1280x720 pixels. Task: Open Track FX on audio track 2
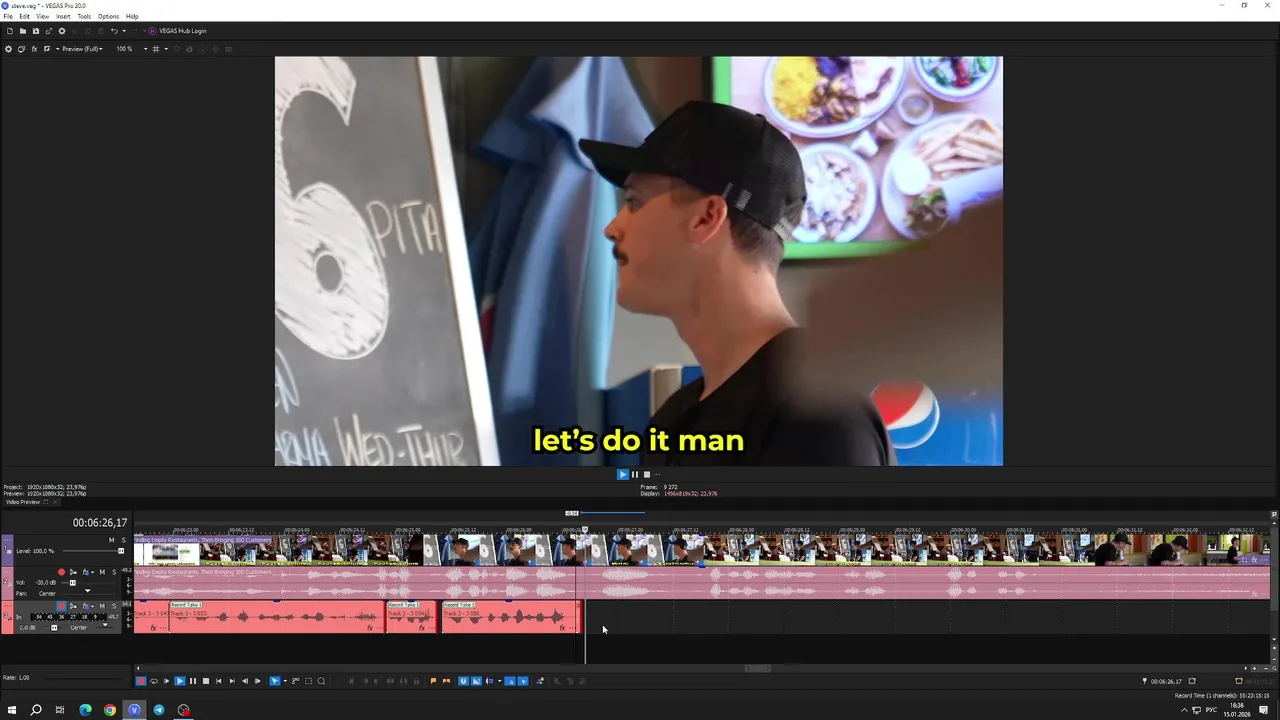click(x=86, y=572)
